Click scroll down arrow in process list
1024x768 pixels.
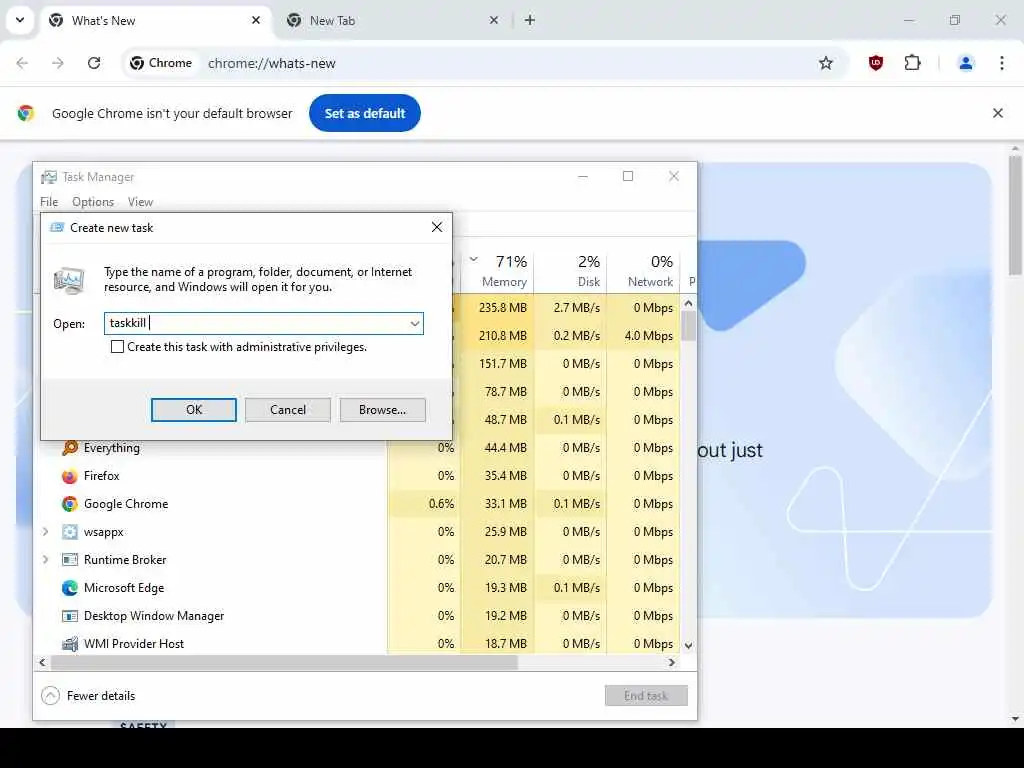688,645
